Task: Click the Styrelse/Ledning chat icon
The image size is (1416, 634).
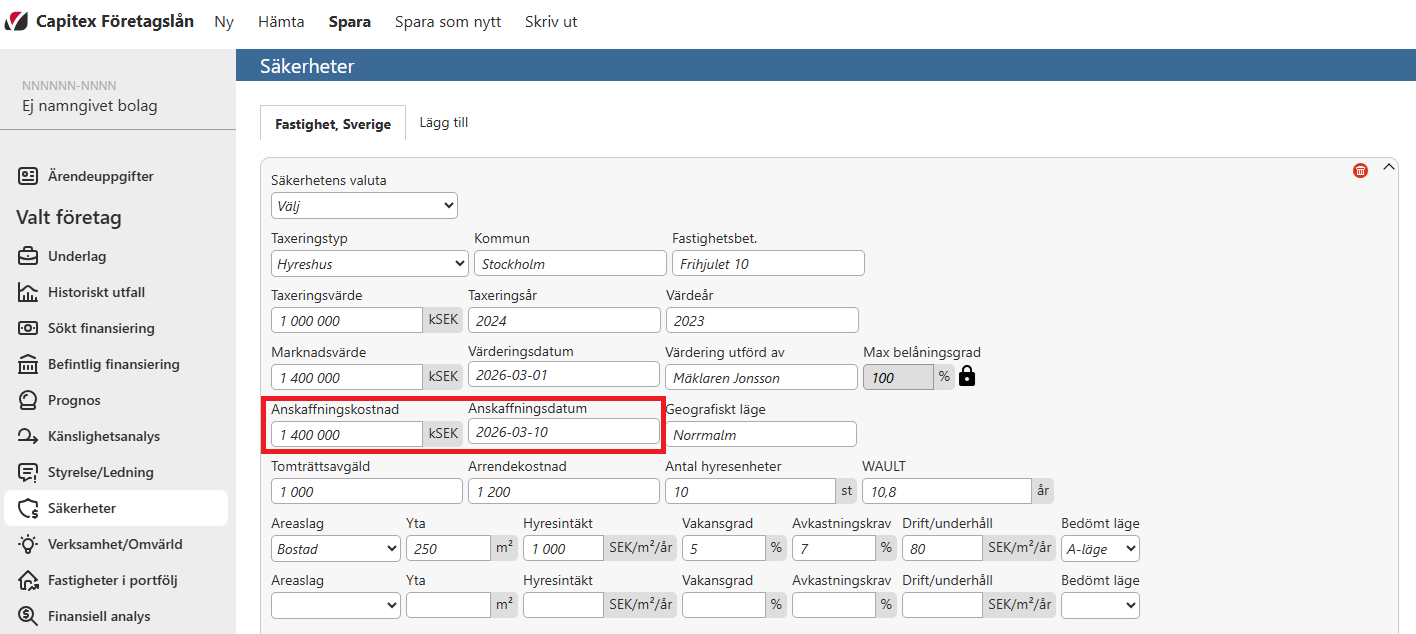Action: click(x=29, y=472)
